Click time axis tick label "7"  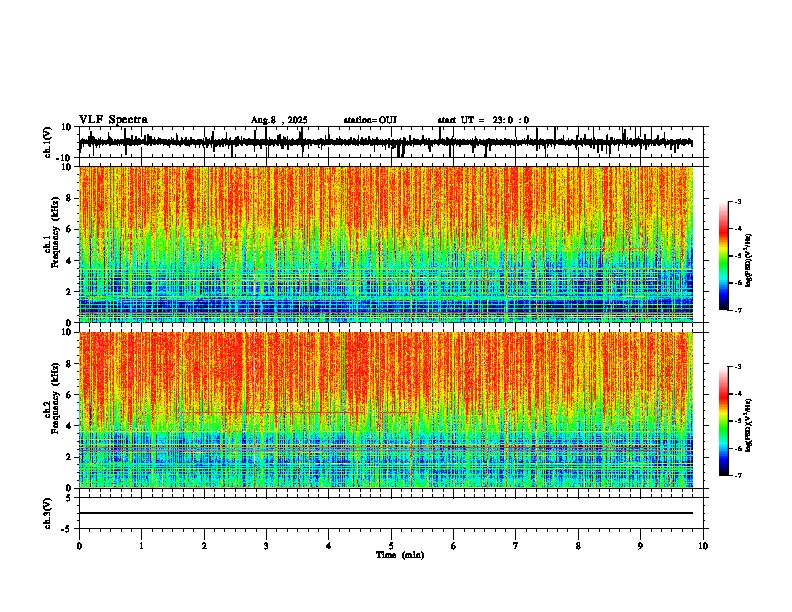[516, 546]
